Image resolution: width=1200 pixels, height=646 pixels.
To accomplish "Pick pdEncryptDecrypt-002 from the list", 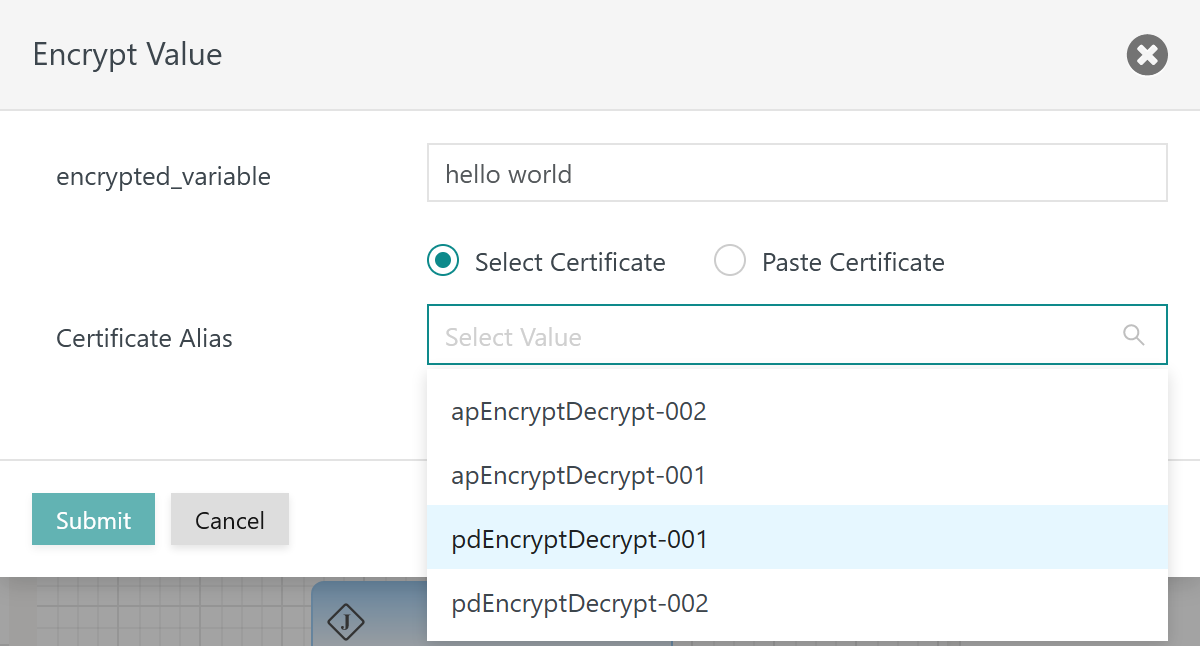I will click(x=797, y=603).
